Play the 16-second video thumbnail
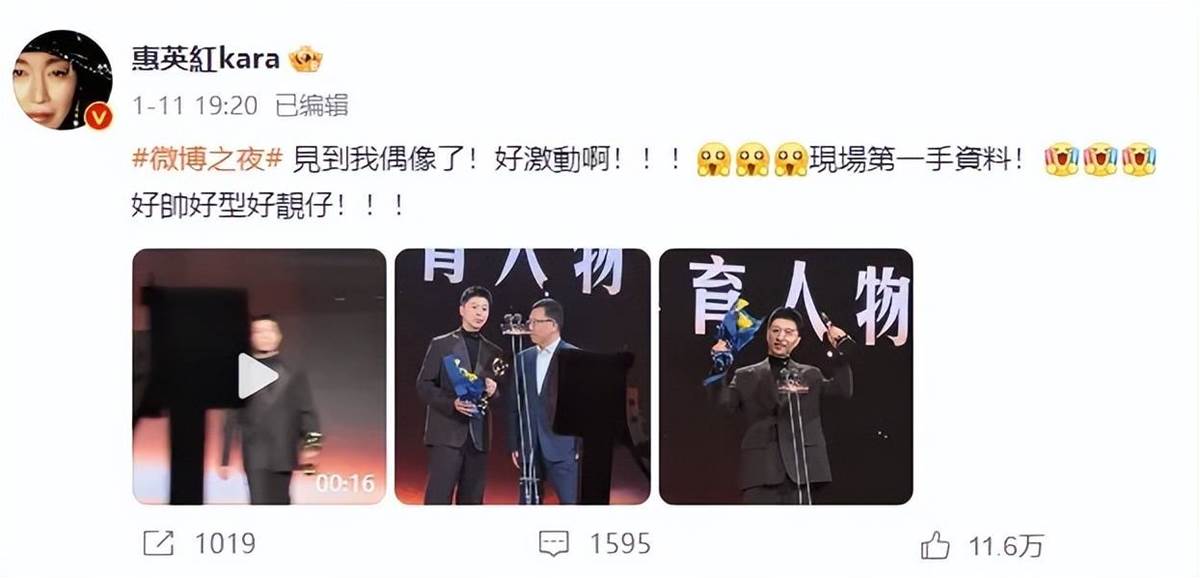The image size is (1200, 578). click(x=259, y=376)
